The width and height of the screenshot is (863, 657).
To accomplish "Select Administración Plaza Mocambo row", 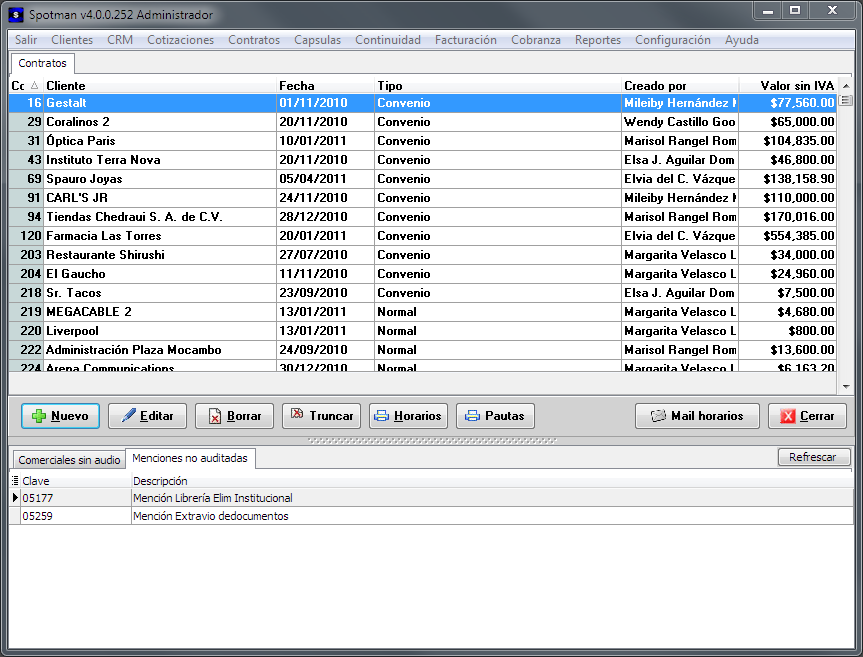I will click(x=423, y=349).
